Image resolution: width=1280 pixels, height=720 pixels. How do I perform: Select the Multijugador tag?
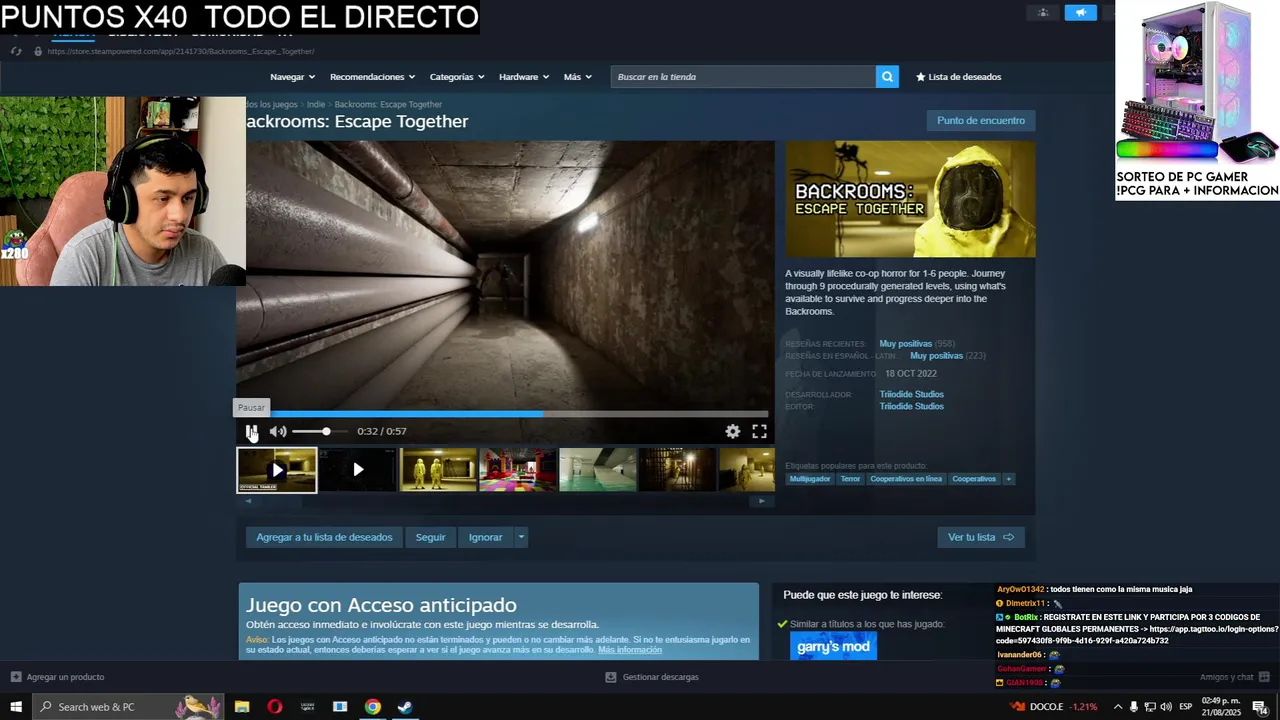(x=810, y=479)
